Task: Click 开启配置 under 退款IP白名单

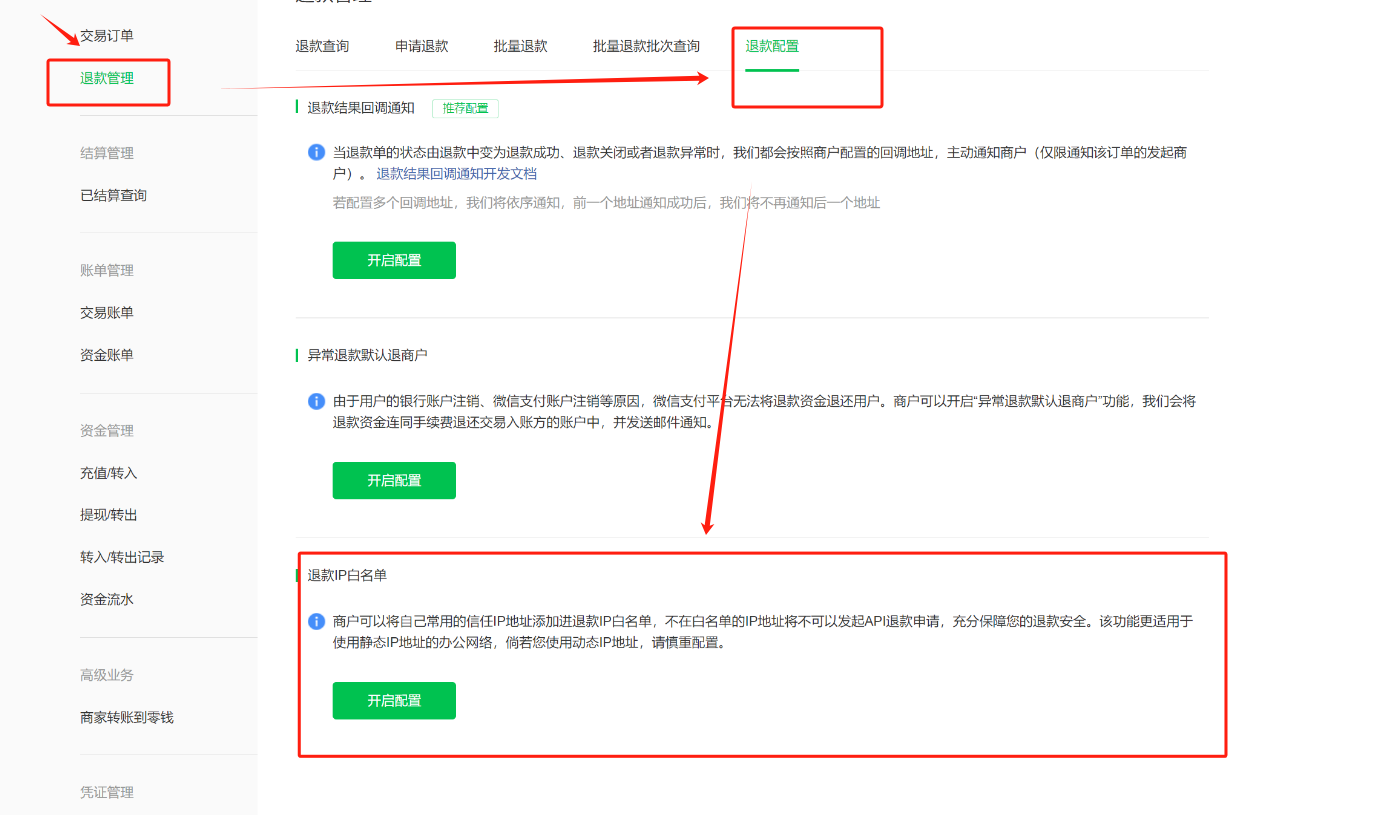Action: point(394,700)
